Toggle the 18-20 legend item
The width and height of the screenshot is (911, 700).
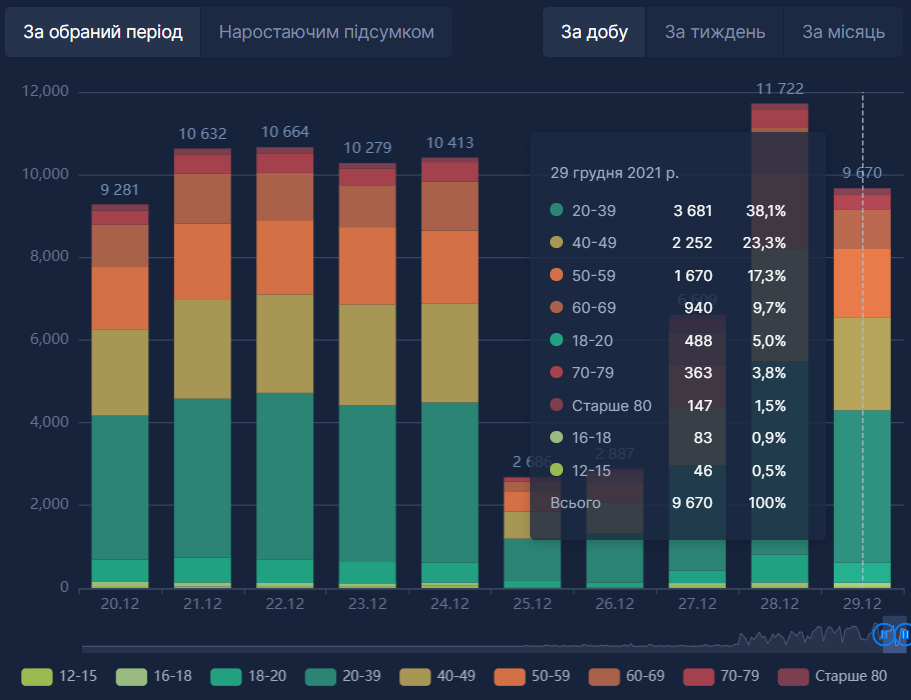[227, 676]
